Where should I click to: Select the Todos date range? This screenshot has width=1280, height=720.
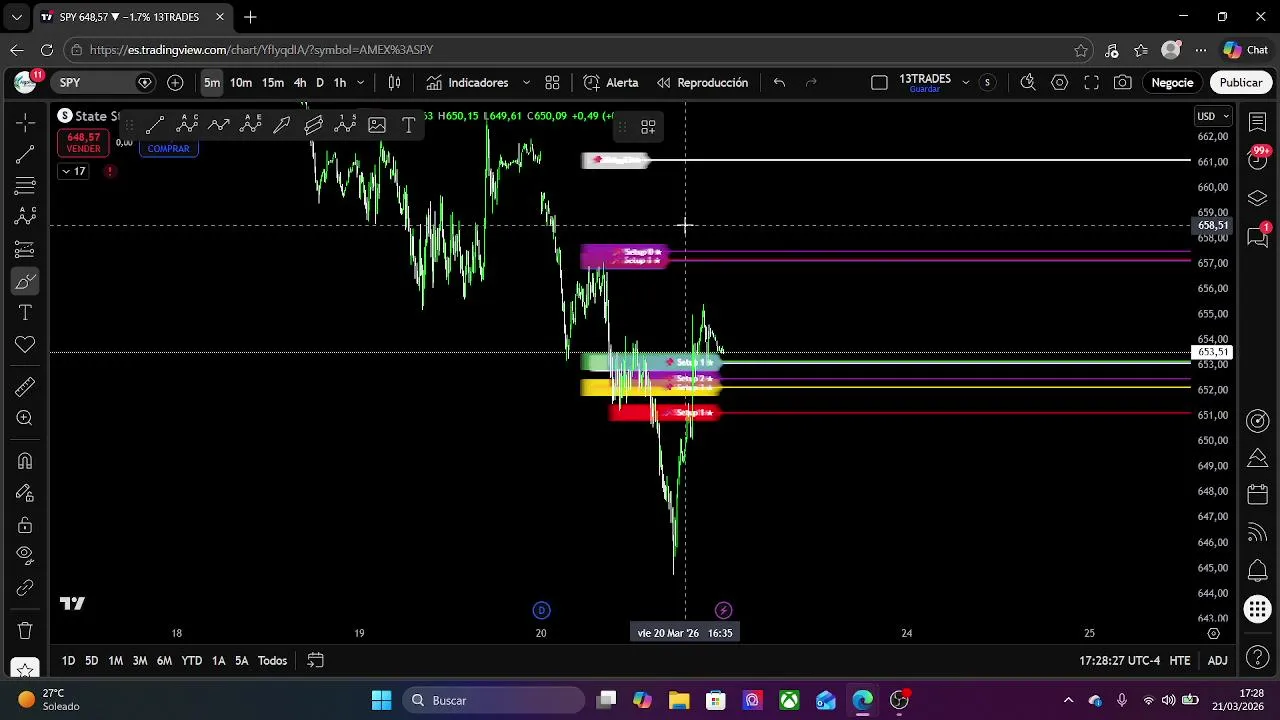point(272,661)
